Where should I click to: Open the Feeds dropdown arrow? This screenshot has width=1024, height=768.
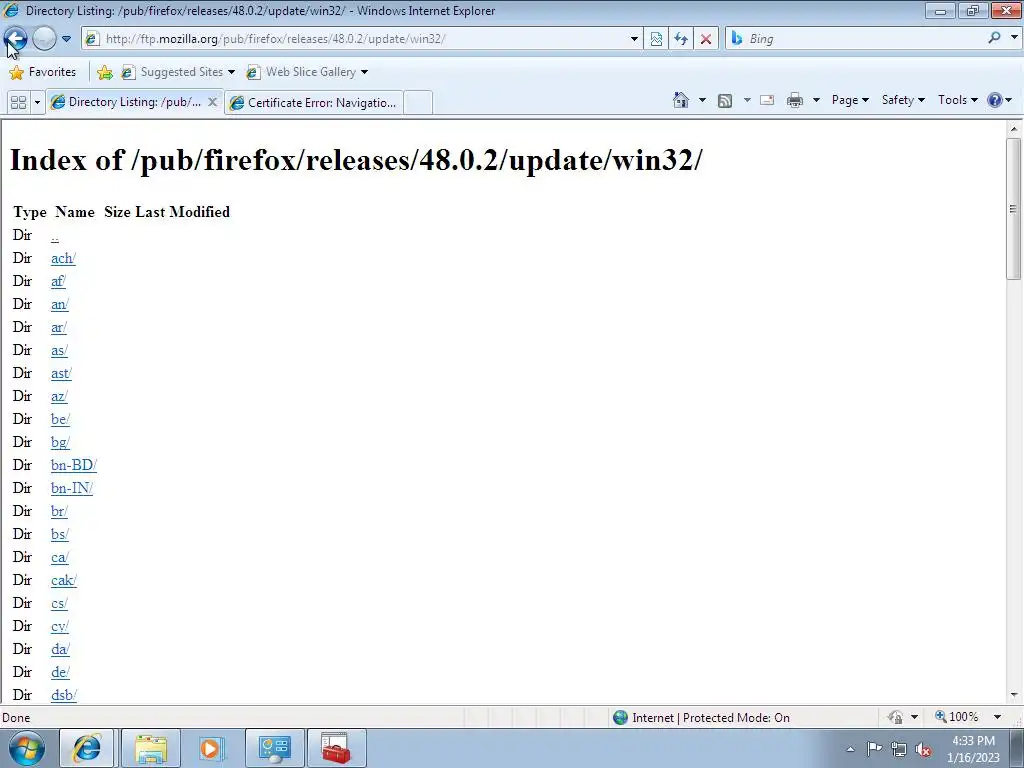(747, 100)
